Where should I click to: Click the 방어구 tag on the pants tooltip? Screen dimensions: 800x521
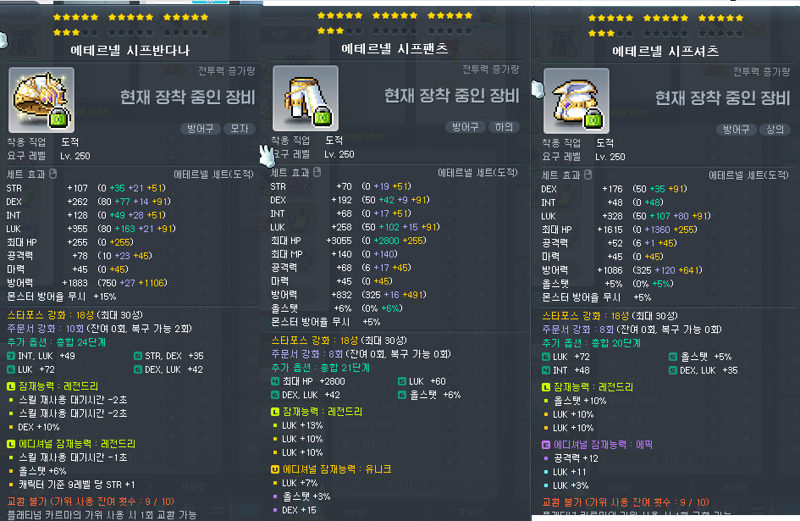click(465, 127)
